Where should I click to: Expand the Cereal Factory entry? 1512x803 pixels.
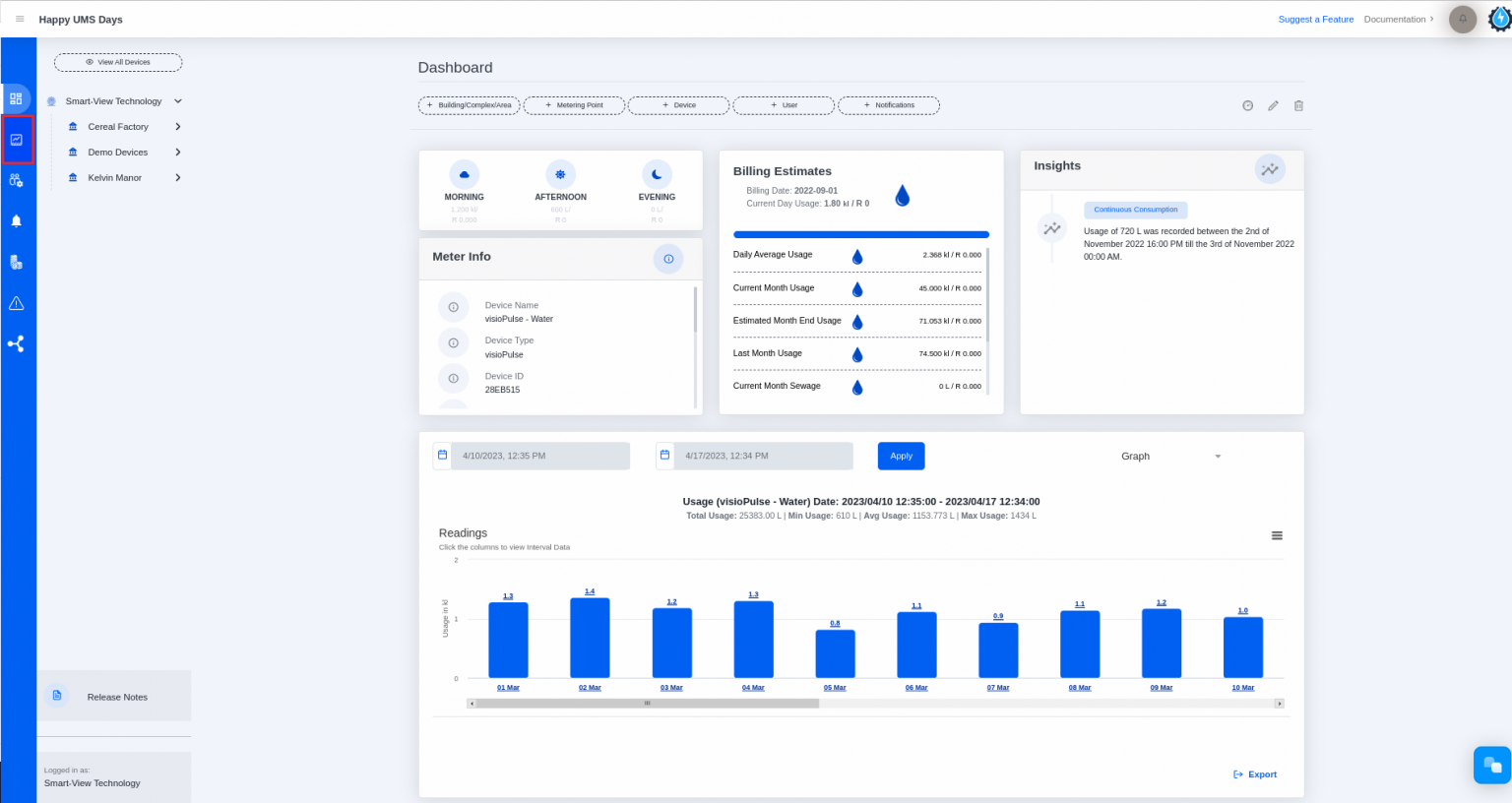178,126
